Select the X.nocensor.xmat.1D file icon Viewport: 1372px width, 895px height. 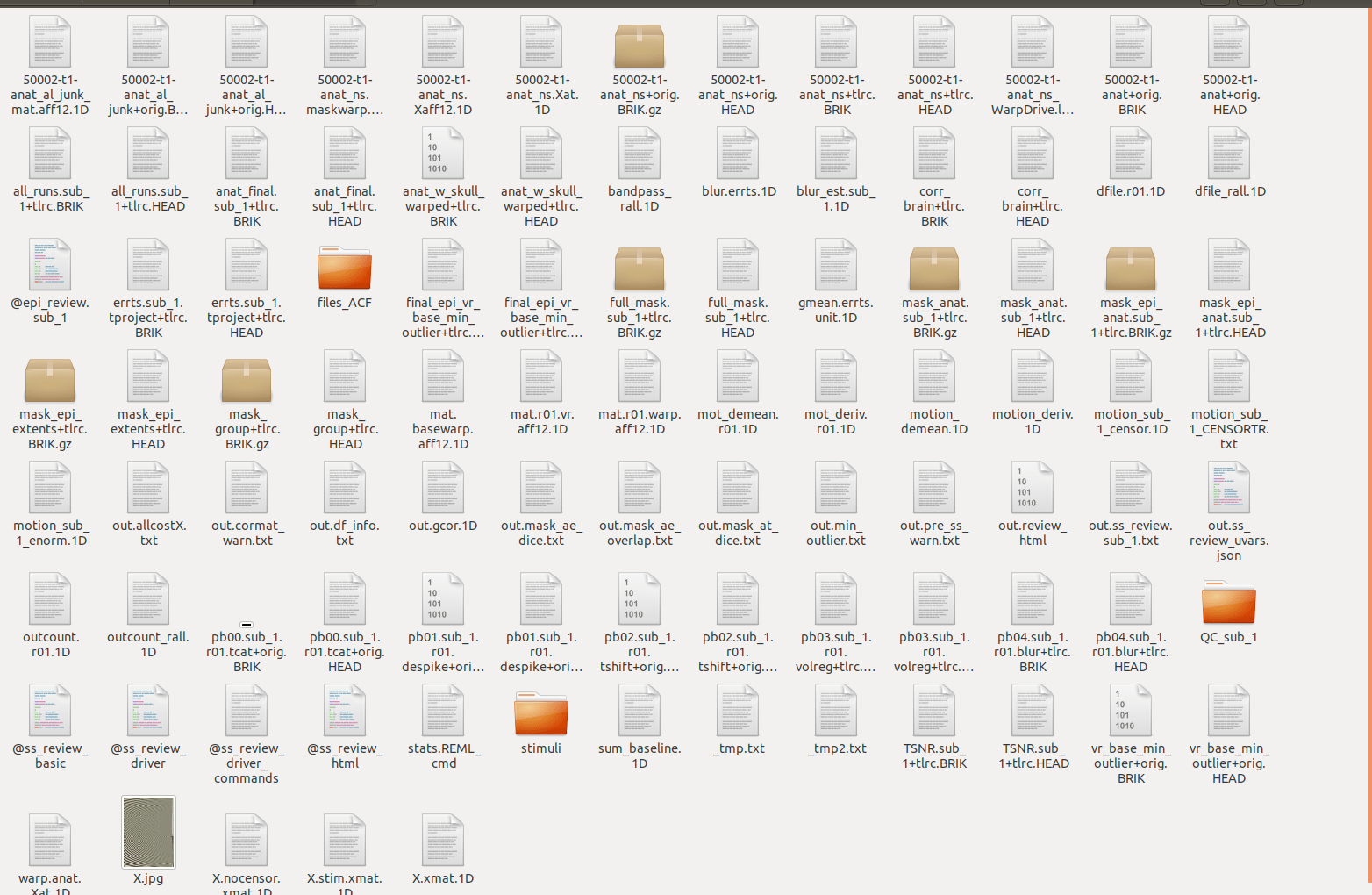[247, 840]
